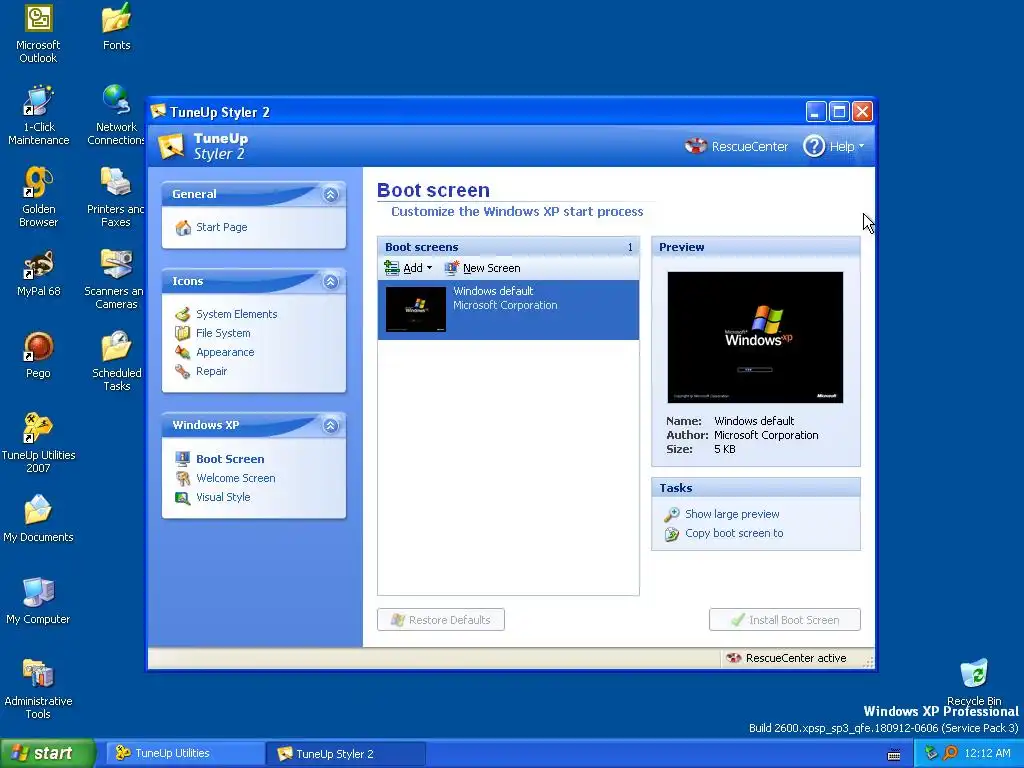Click the system tray clock
Viewport: 1024px width, 768px height.
987,754
